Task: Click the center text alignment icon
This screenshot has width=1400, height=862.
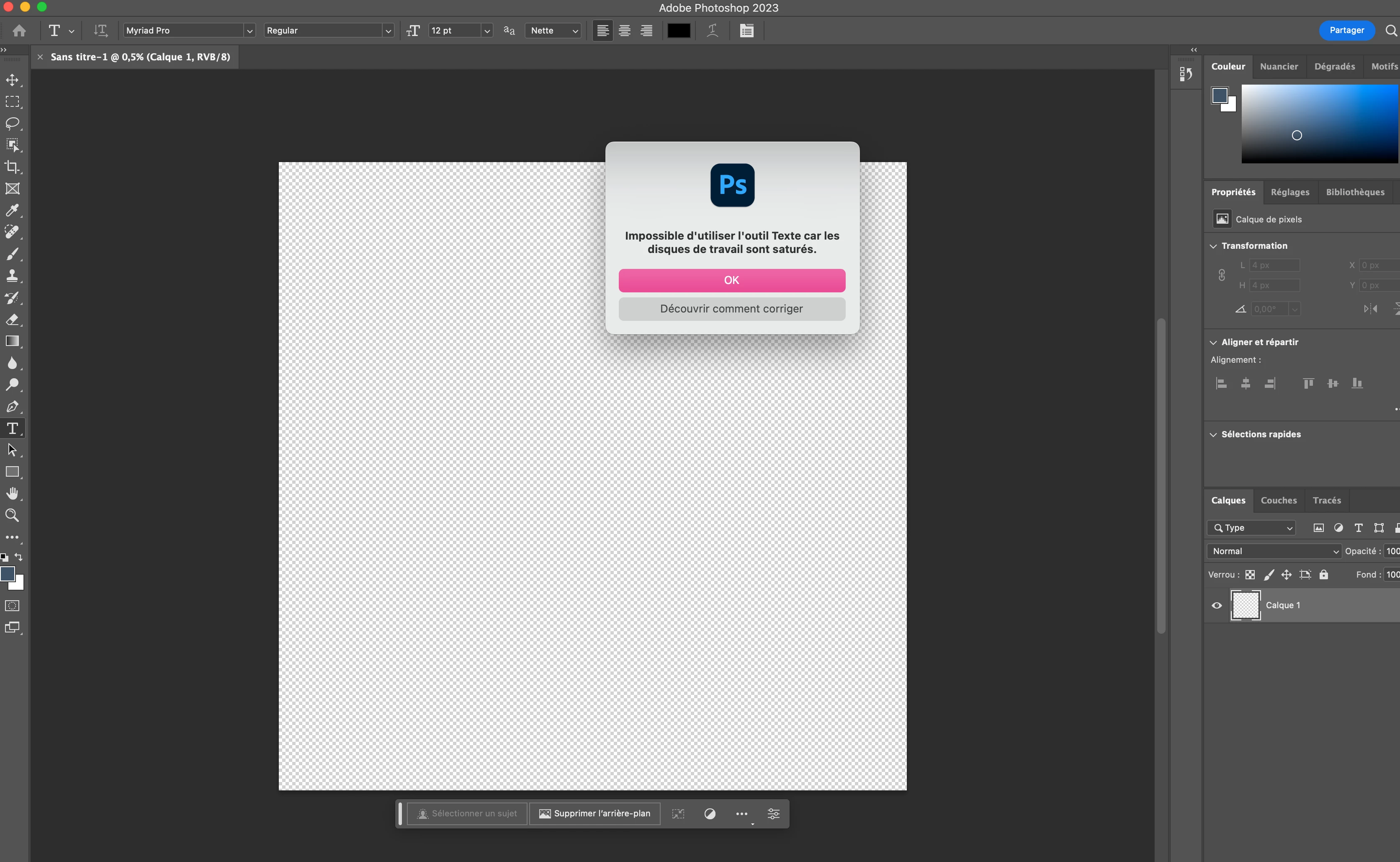Action: coord(625,31)
